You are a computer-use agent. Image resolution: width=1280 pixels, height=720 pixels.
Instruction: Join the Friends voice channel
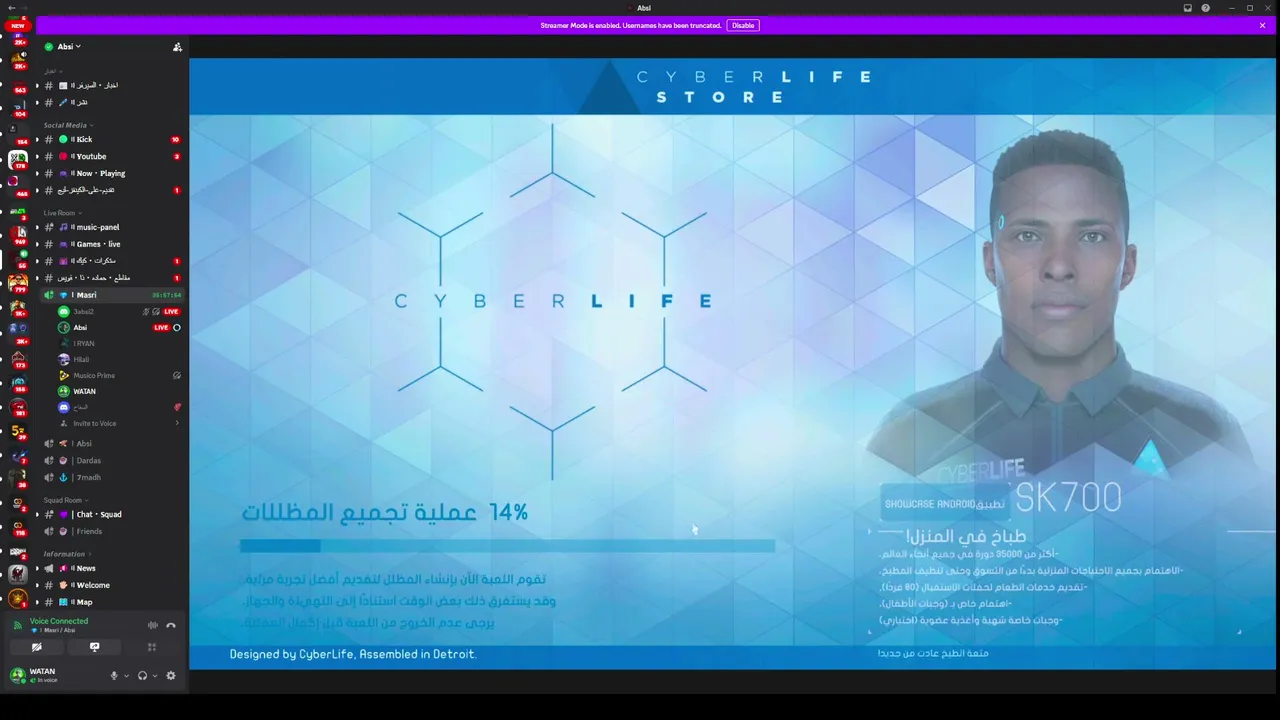click(110, 531)
